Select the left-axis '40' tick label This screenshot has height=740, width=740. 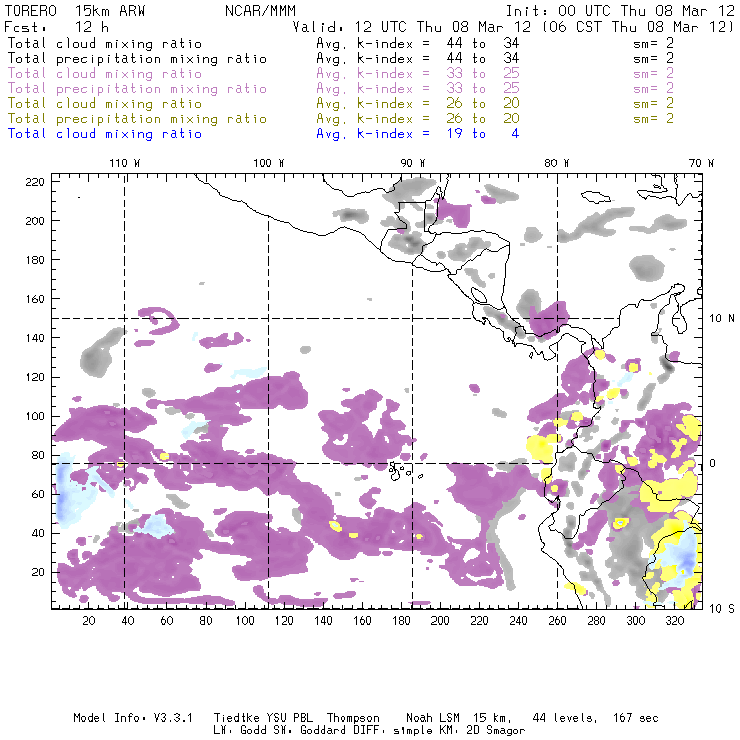[x=39, y=533]
